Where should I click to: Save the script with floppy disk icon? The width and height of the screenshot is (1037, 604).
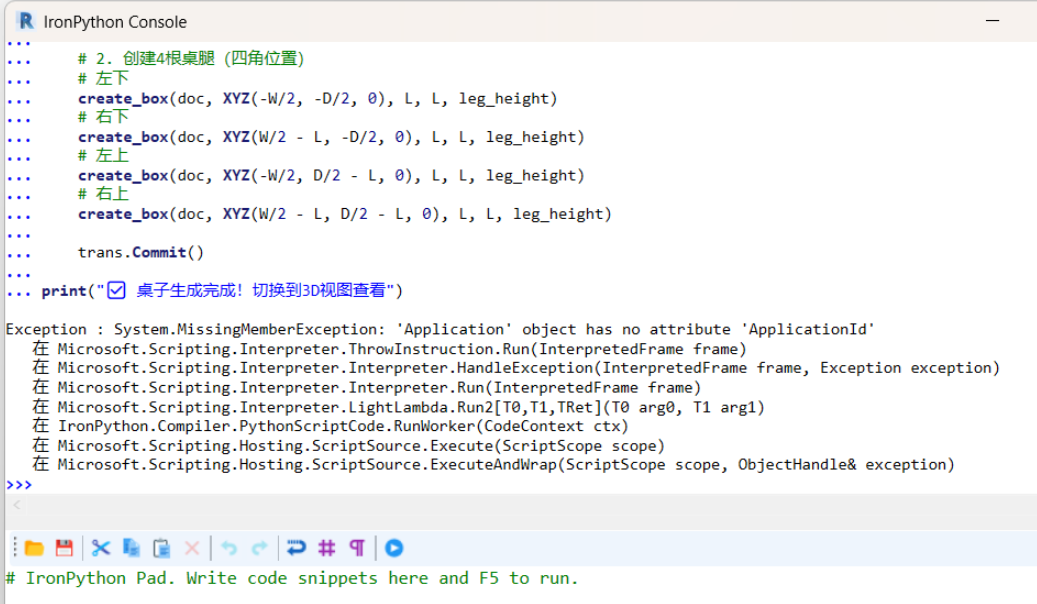coord(64,548)
